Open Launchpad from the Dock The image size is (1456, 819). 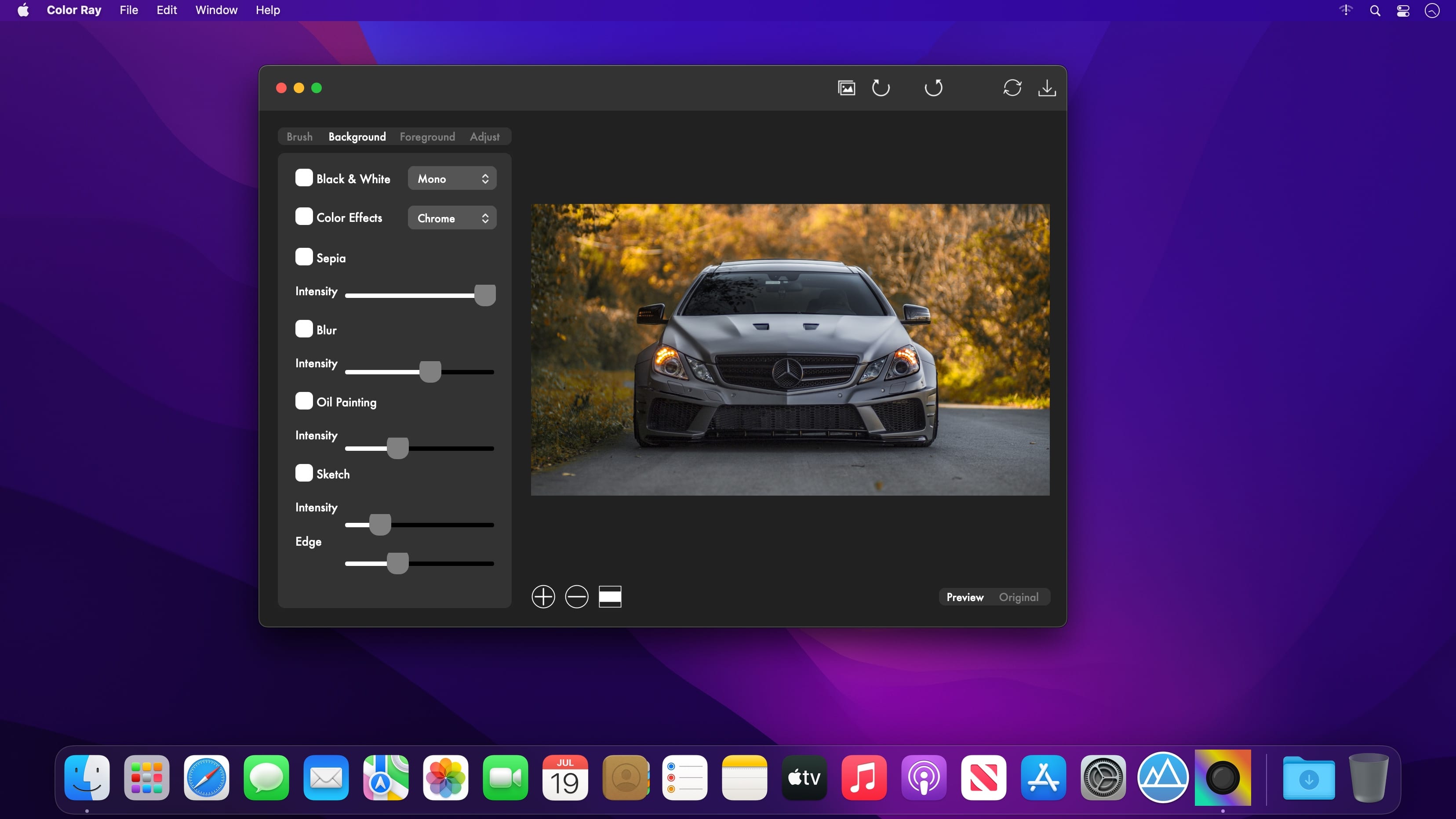coord(147,777)
